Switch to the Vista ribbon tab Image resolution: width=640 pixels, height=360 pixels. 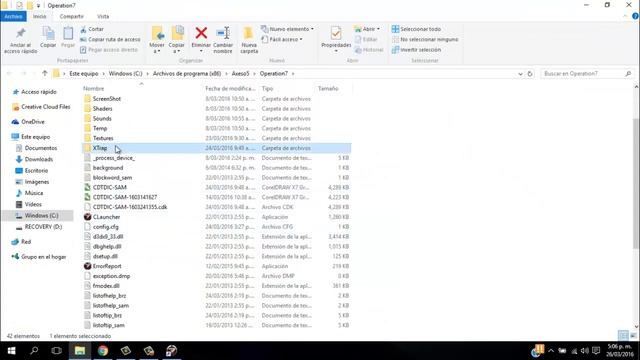coord(103,17)
